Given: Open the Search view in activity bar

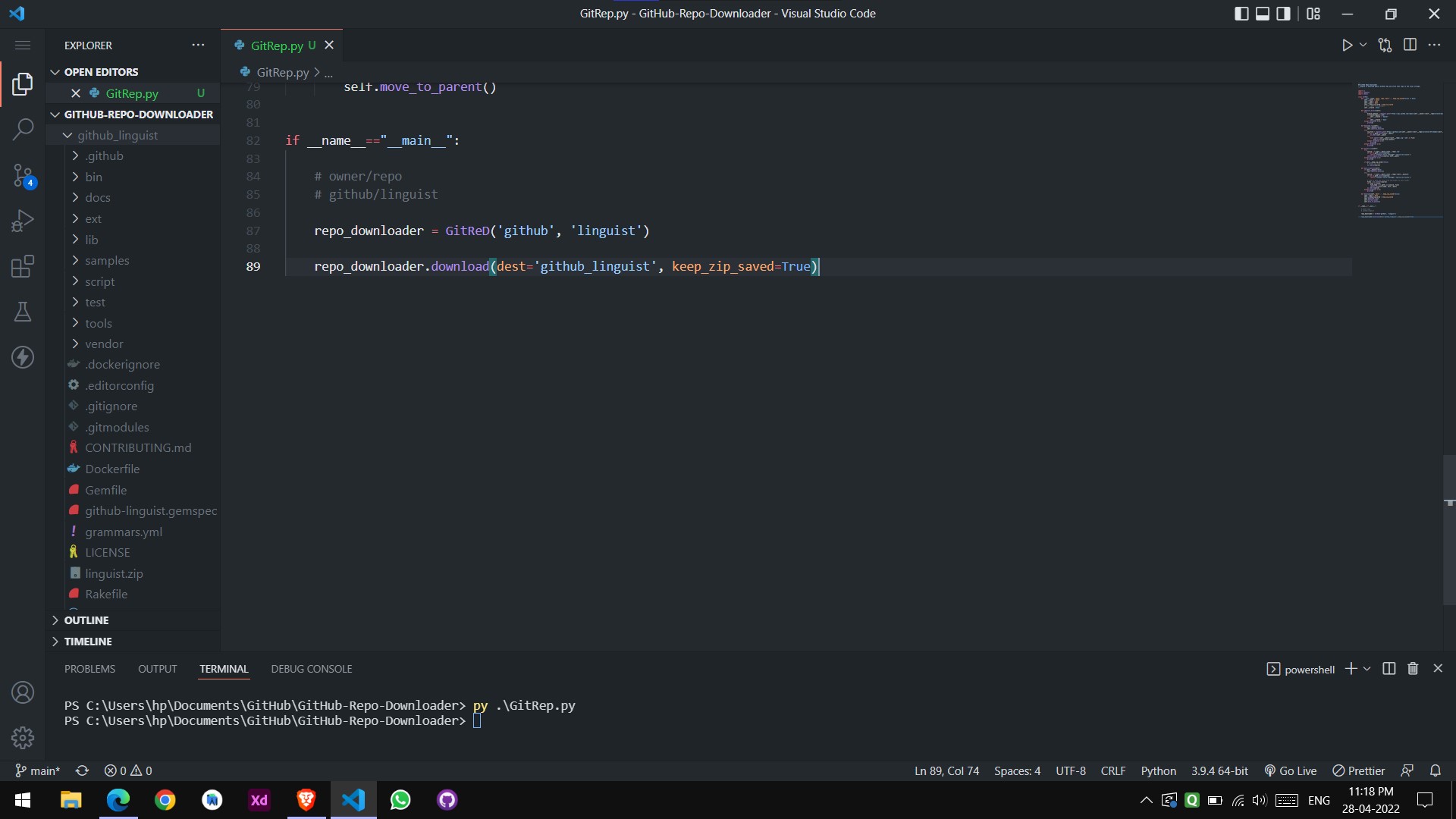Looking at the screenshot, I should (23, 129).
